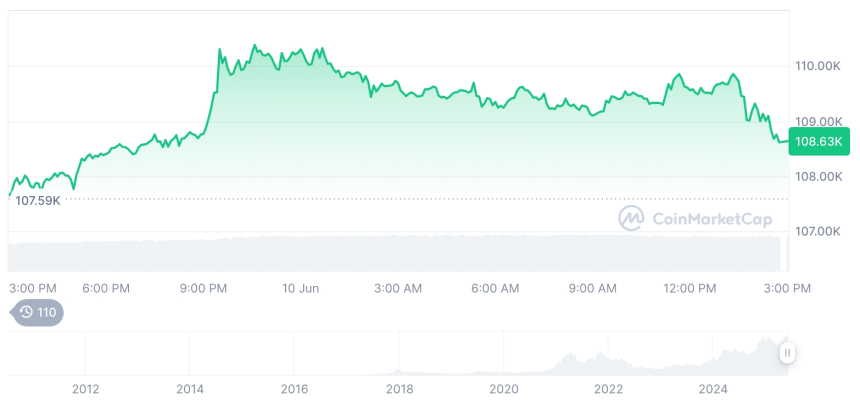The width and height of the screenshot is (860, 401).
Task: Click the 6:00 AM time axis label
Action: 495,288
